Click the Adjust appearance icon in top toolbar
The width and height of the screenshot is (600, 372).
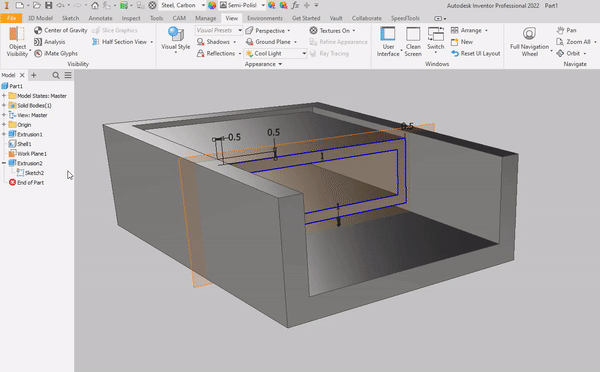pos(272,5)
